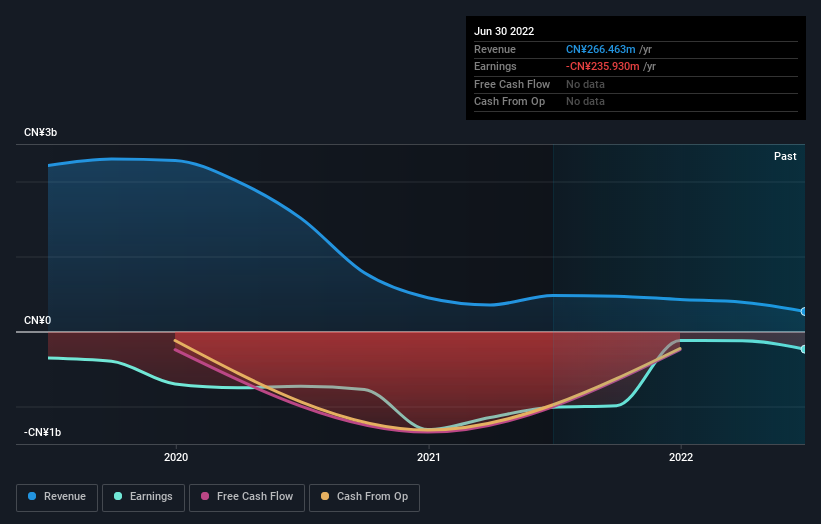
Task: Click the CN¥266.463m revenue value
Action: (x=601, y=49)
